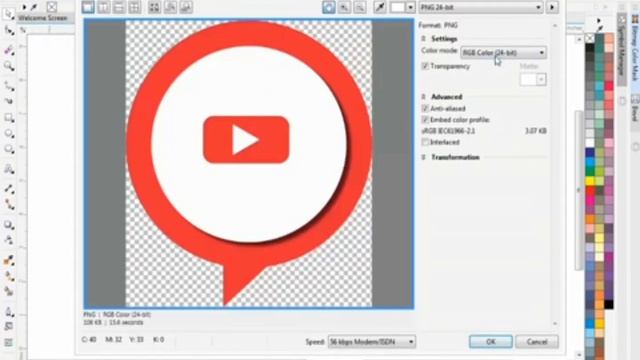This screenshot has width=640, height=360.
Task: Open the PNG 24-bit preset dropdown
Action: click(481, 7)
